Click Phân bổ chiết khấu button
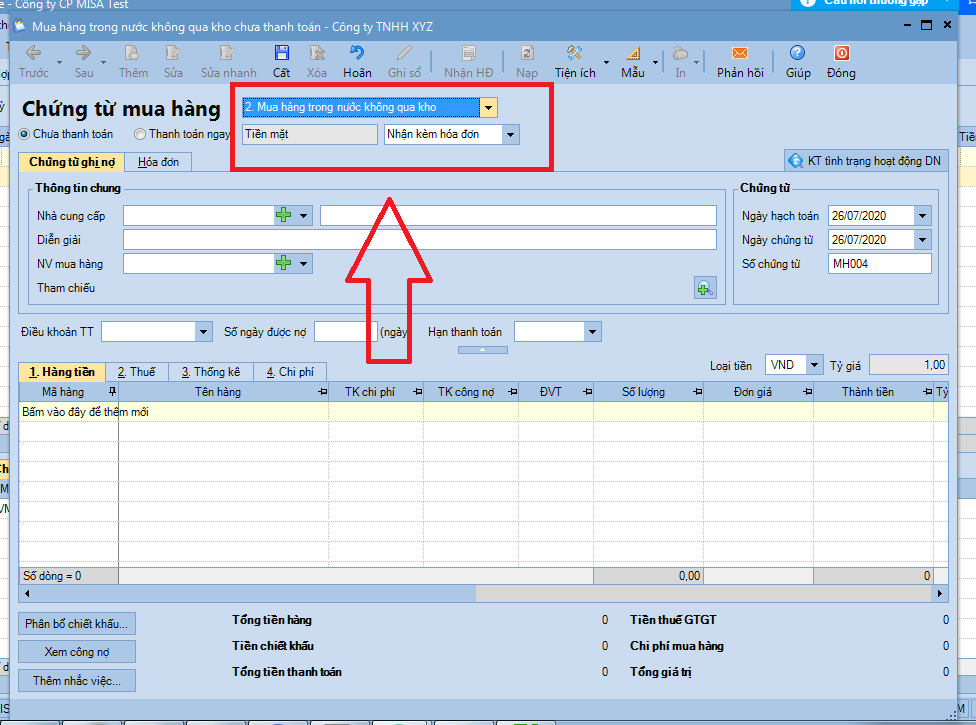The width and height of the screenshot is (976, 725). point(77,624)
